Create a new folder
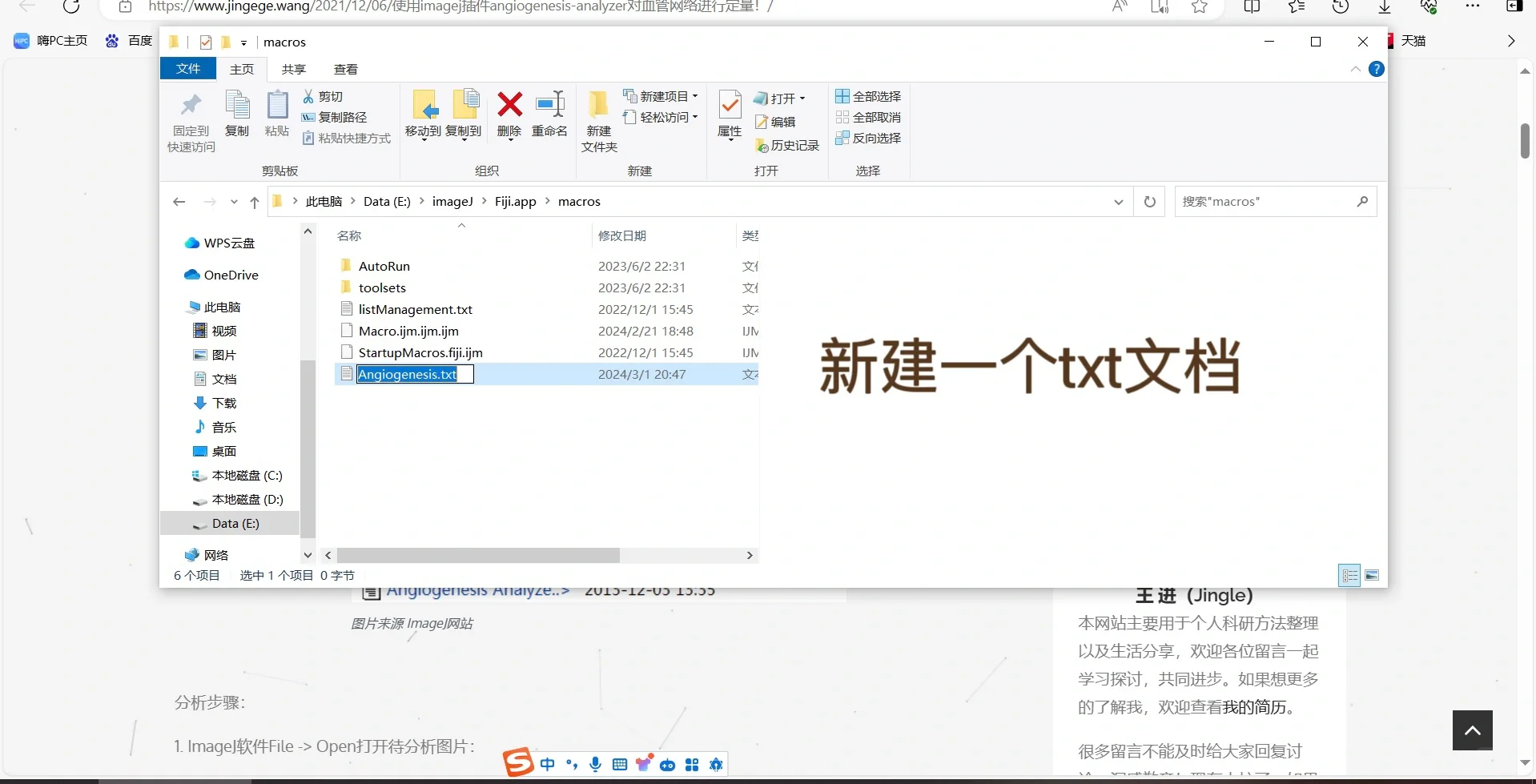This screenshot has height=784, width=1536. pos(598,120)
